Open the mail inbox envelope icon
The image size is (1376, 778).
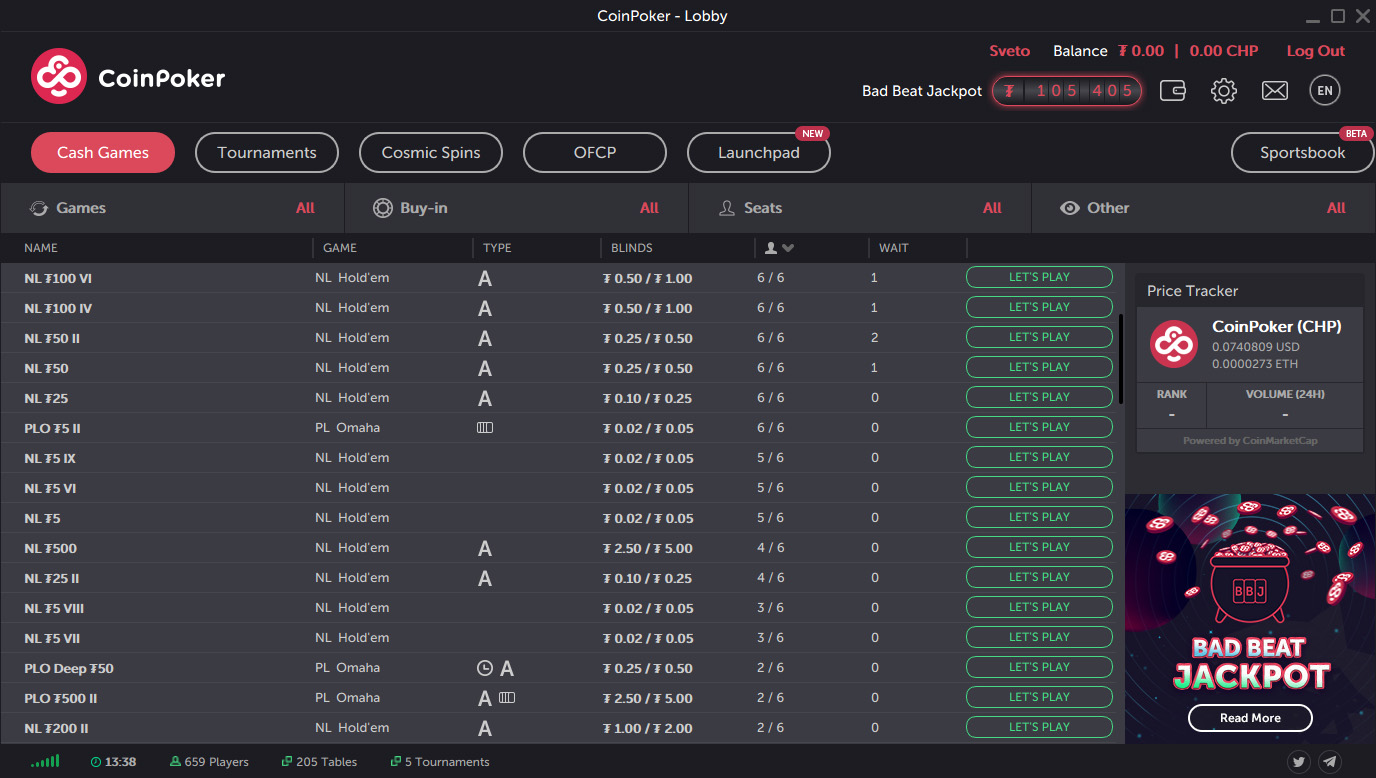1274,91
